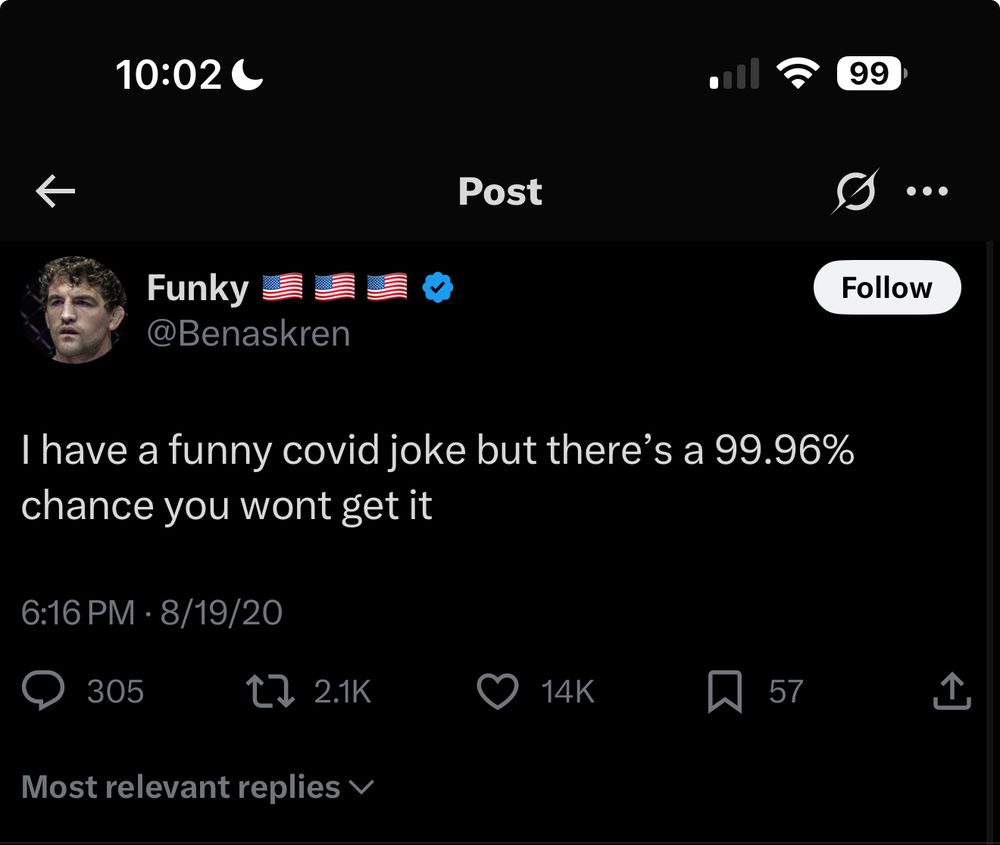Open the Grok slash-circle icon
This screenshot has height=845, width=1000.
tap(853, 191)
